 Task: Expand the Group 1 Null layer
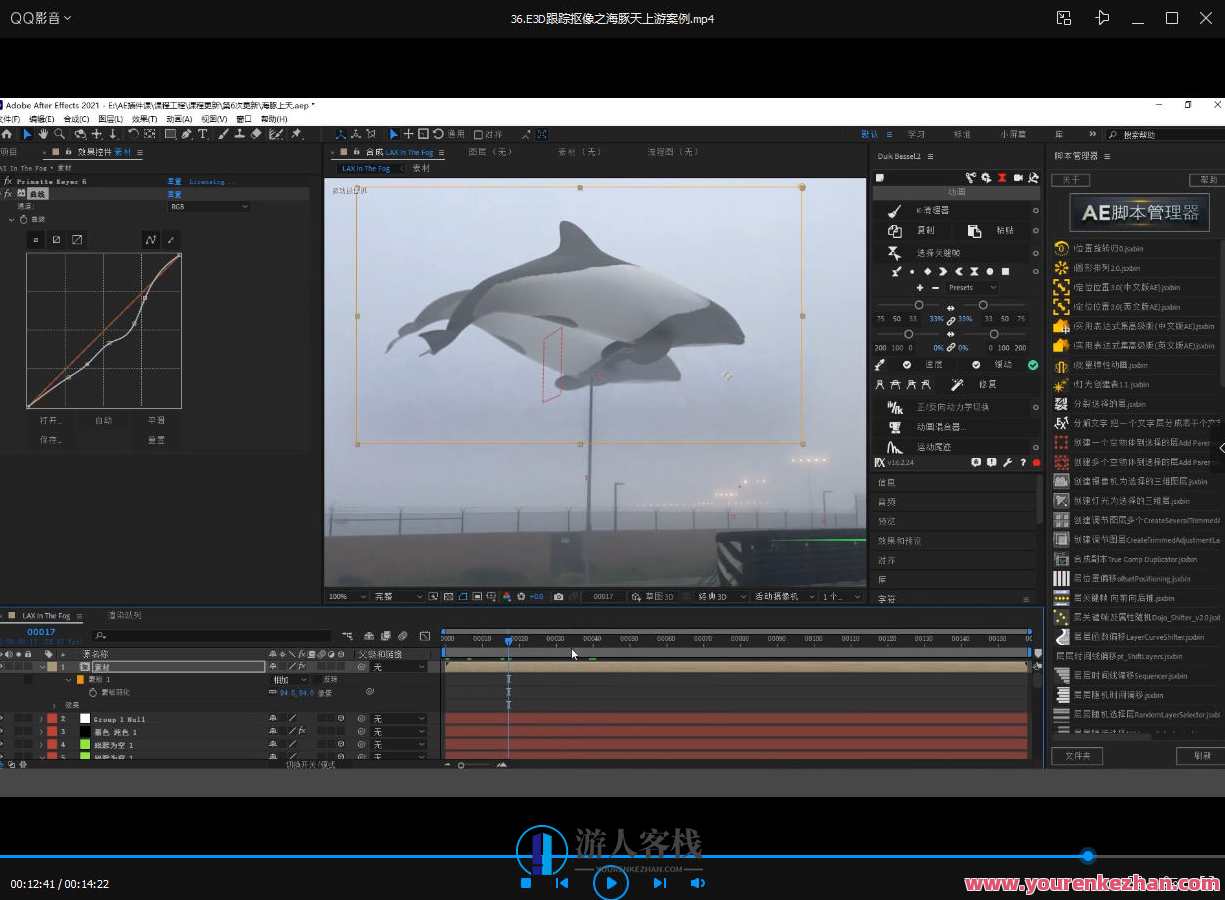[41, 719]
